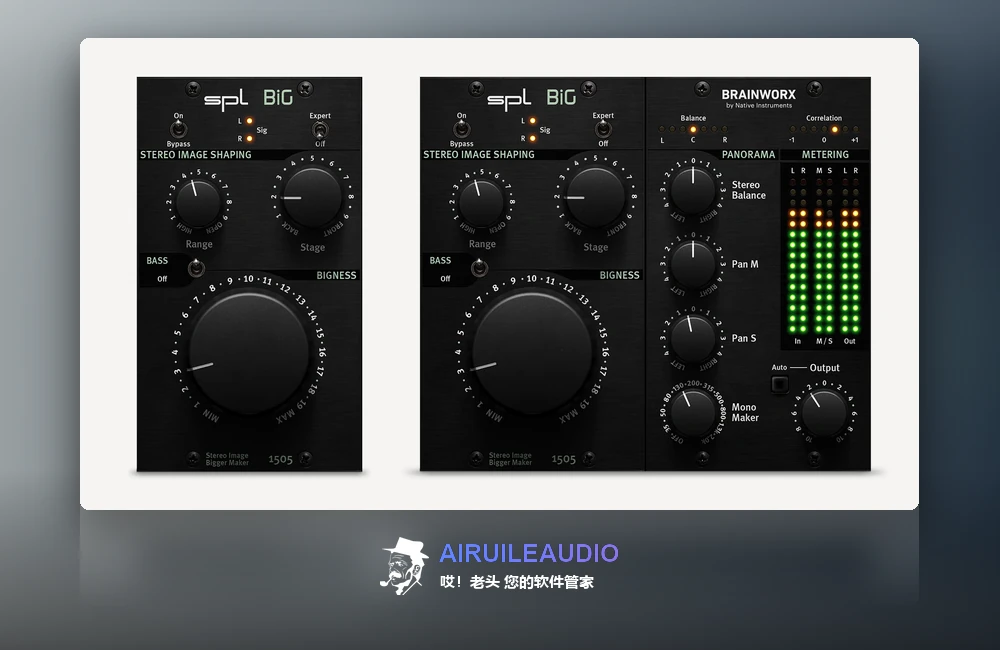Click the large Bigness knob on the right plugin

click(x=533, y=352)
